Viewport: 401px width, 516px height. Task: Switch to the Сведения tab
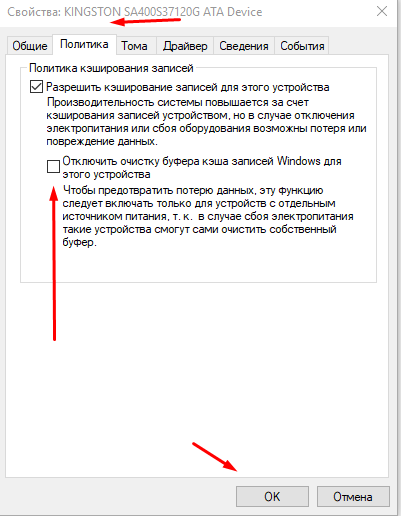(x=244, y=46)
